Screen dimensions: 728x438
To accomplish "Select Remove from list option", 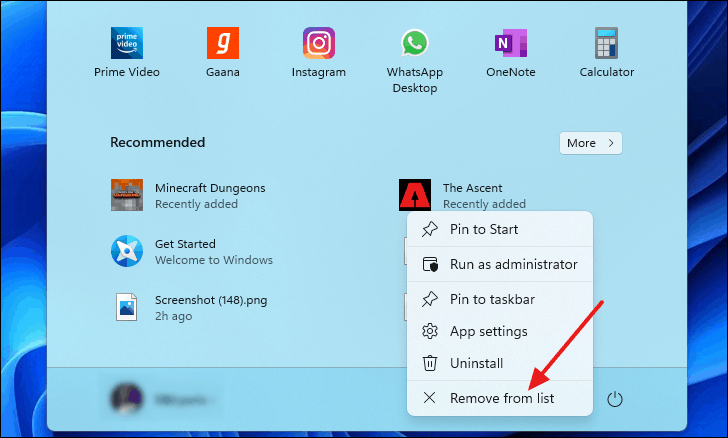I will click(500, 398).
